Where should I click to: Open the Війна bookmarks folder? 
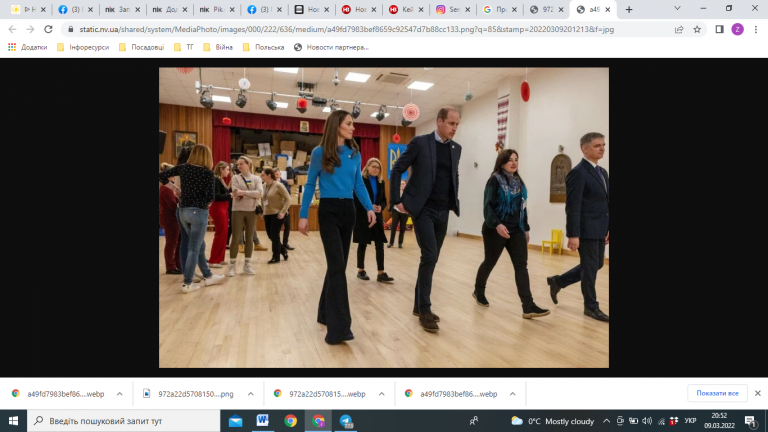point(218,47)
